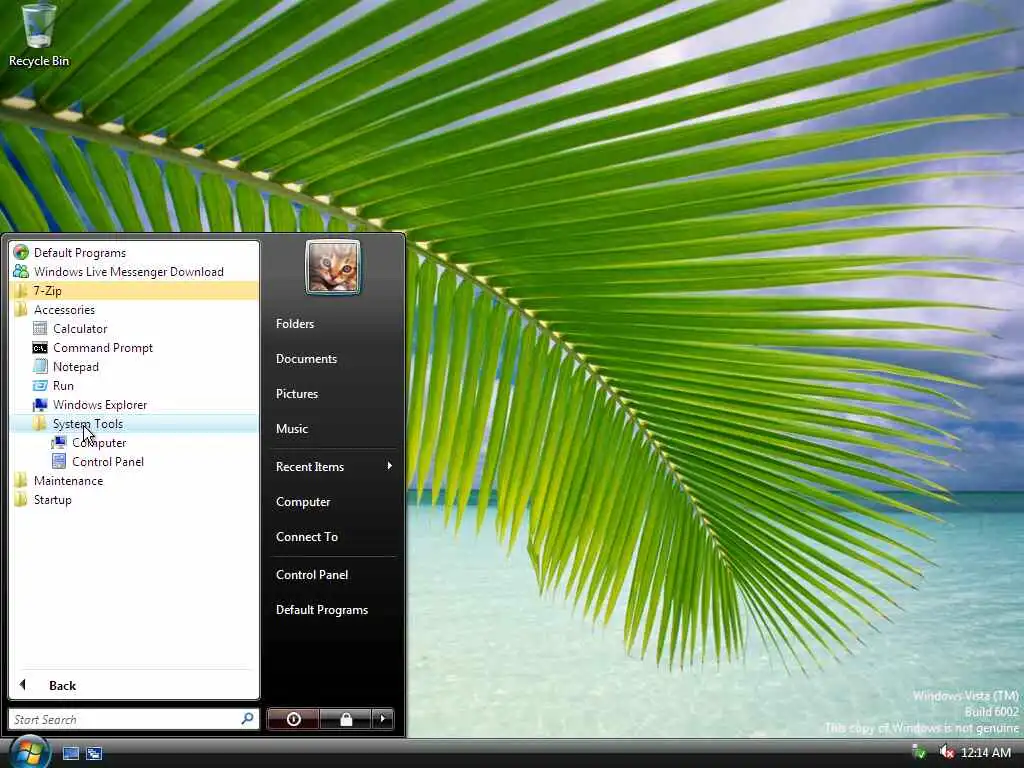This screenshot has width=1024, height=768.
Task: Click the green tray icon beside the volume icon
Action: 919,752
